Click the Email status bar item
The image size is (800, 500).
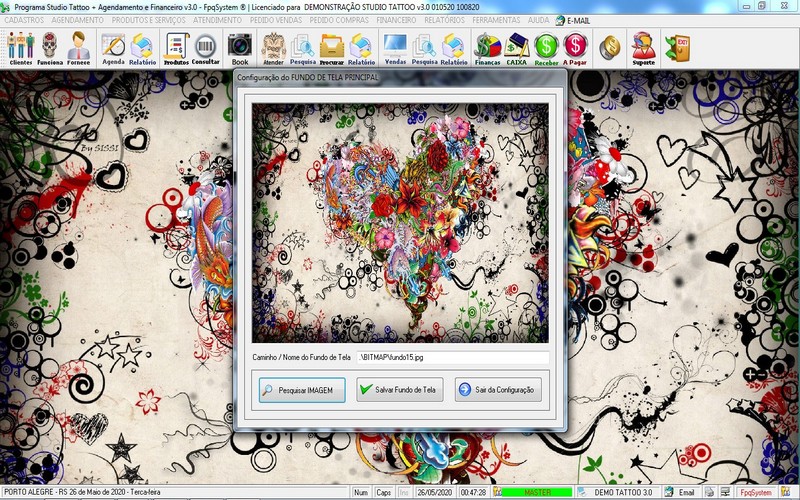tap(686, 492)
